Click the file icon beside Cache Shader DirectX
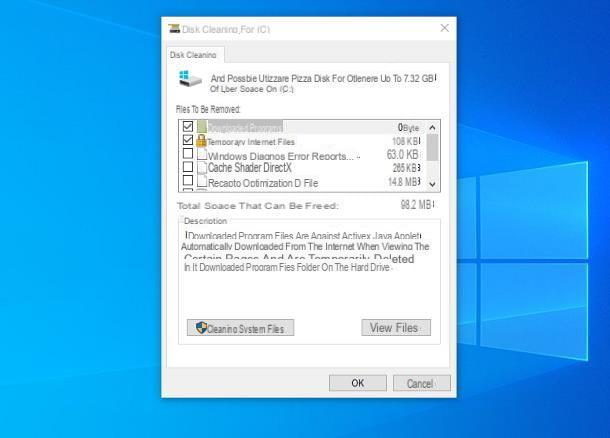 [x=202, y=168]
